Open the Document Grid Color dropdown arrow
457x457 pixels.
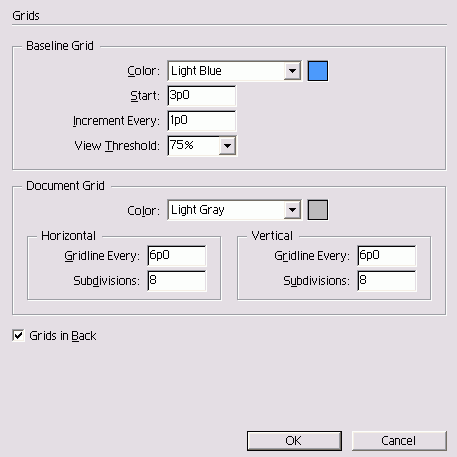tap(292, 210)
